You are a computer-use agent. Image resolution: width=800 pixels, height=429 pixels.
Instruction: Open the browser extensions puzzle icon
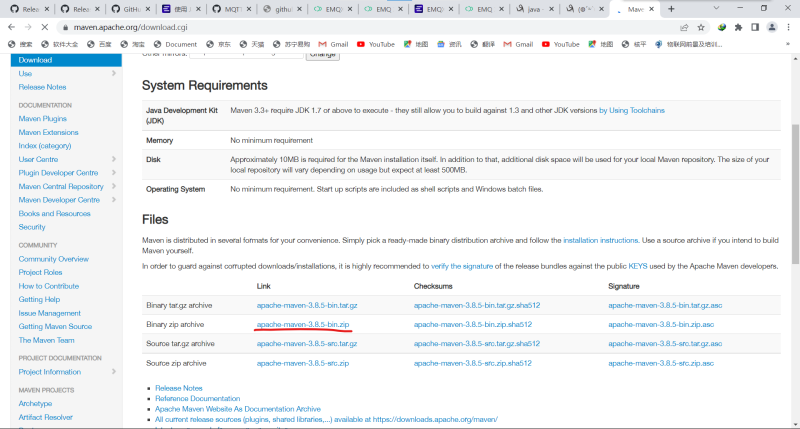[x=737, y=27]
